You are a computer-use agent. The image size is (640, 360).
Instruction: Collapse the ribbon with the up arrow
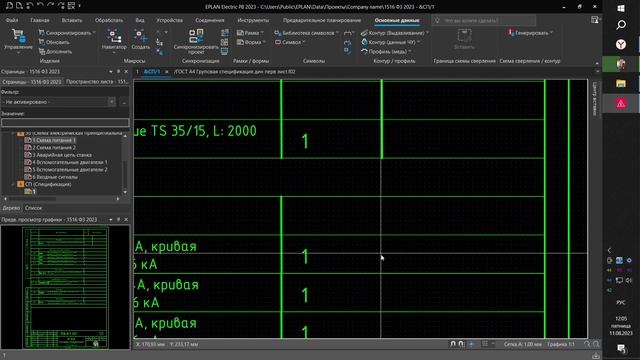[x=597, y=63]
